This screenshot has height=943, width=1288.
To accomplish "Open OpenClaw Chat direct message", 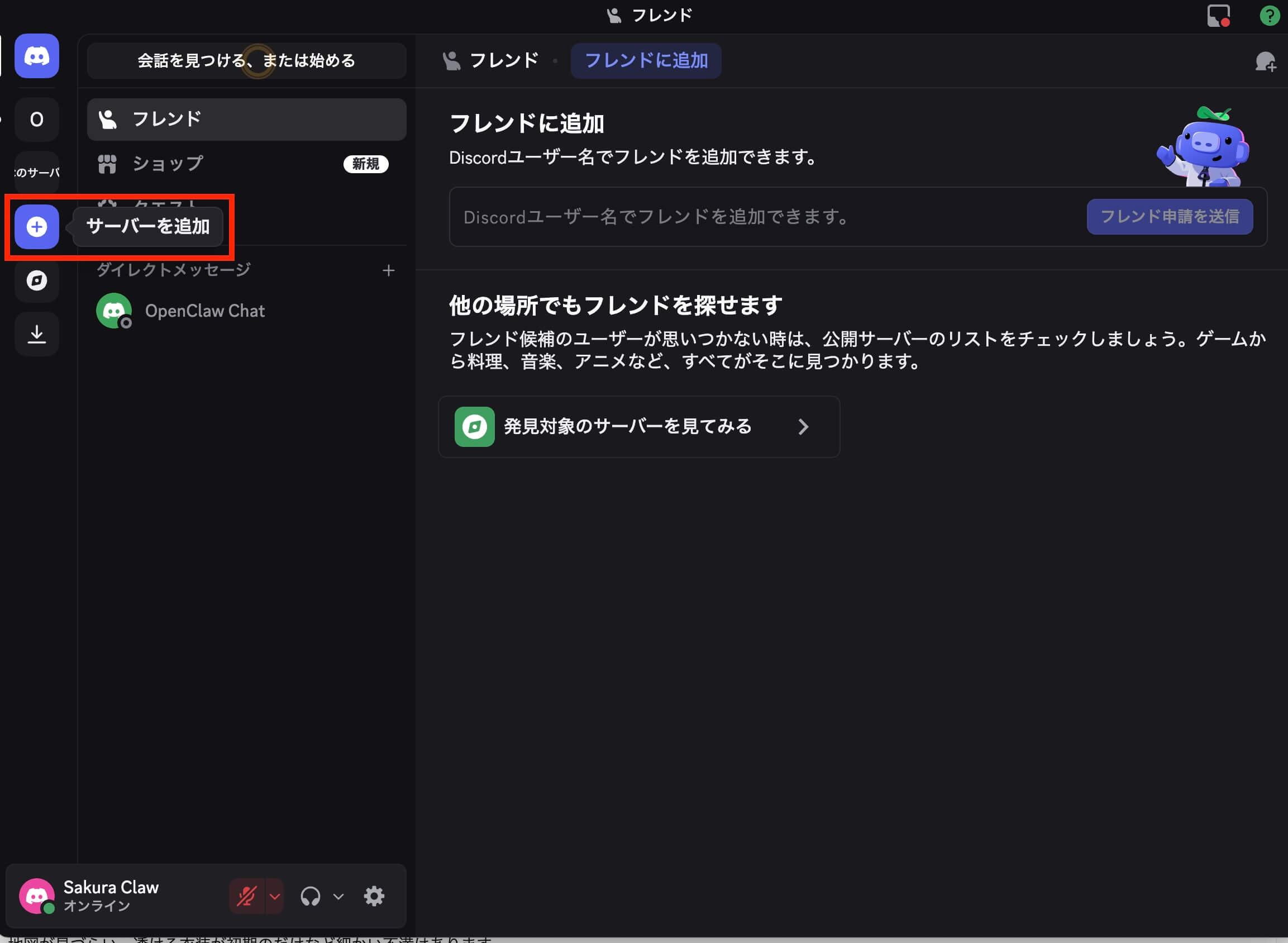I will [204, 311].
